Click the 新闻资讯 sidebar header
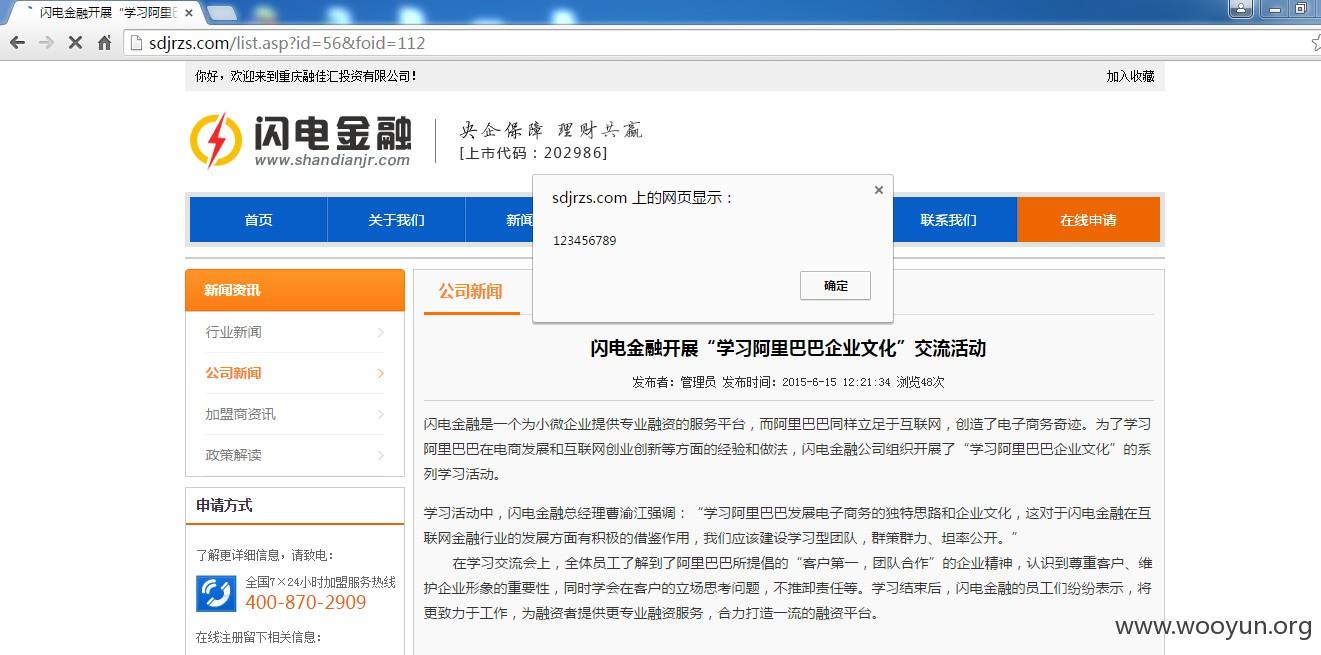This screenshot has height=655, width=1321. [295, 290]
